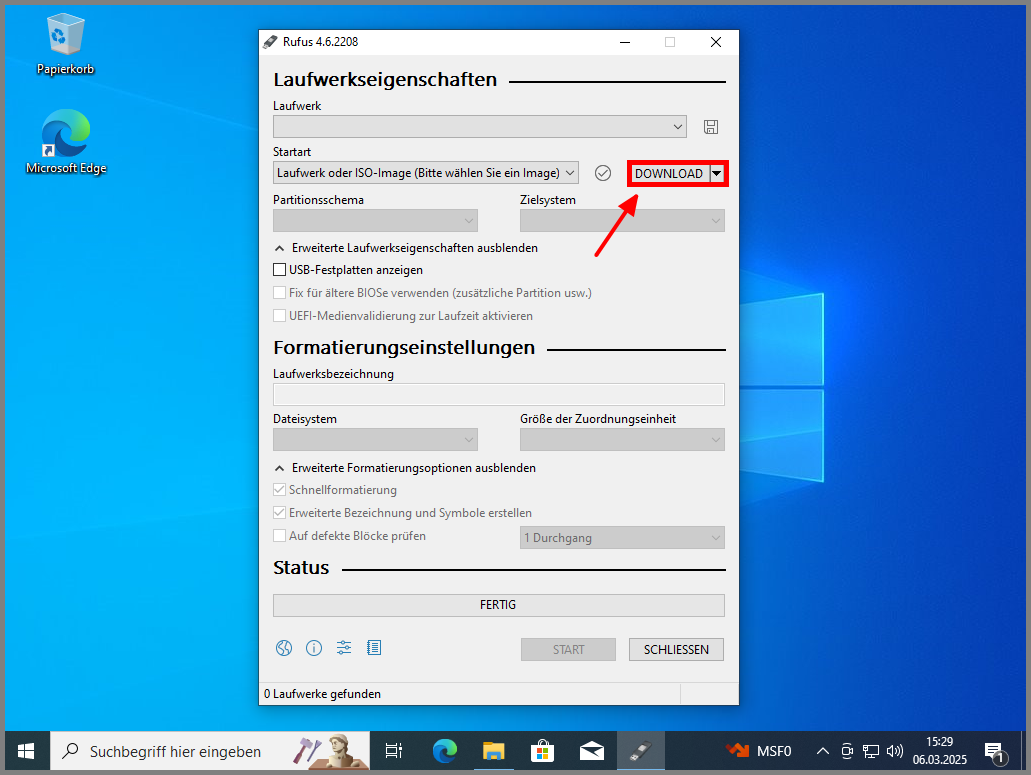1031x775 pixels.
Task: Collapse Erweiterte Laufwerkseigenschaften section
Action: 406,248
